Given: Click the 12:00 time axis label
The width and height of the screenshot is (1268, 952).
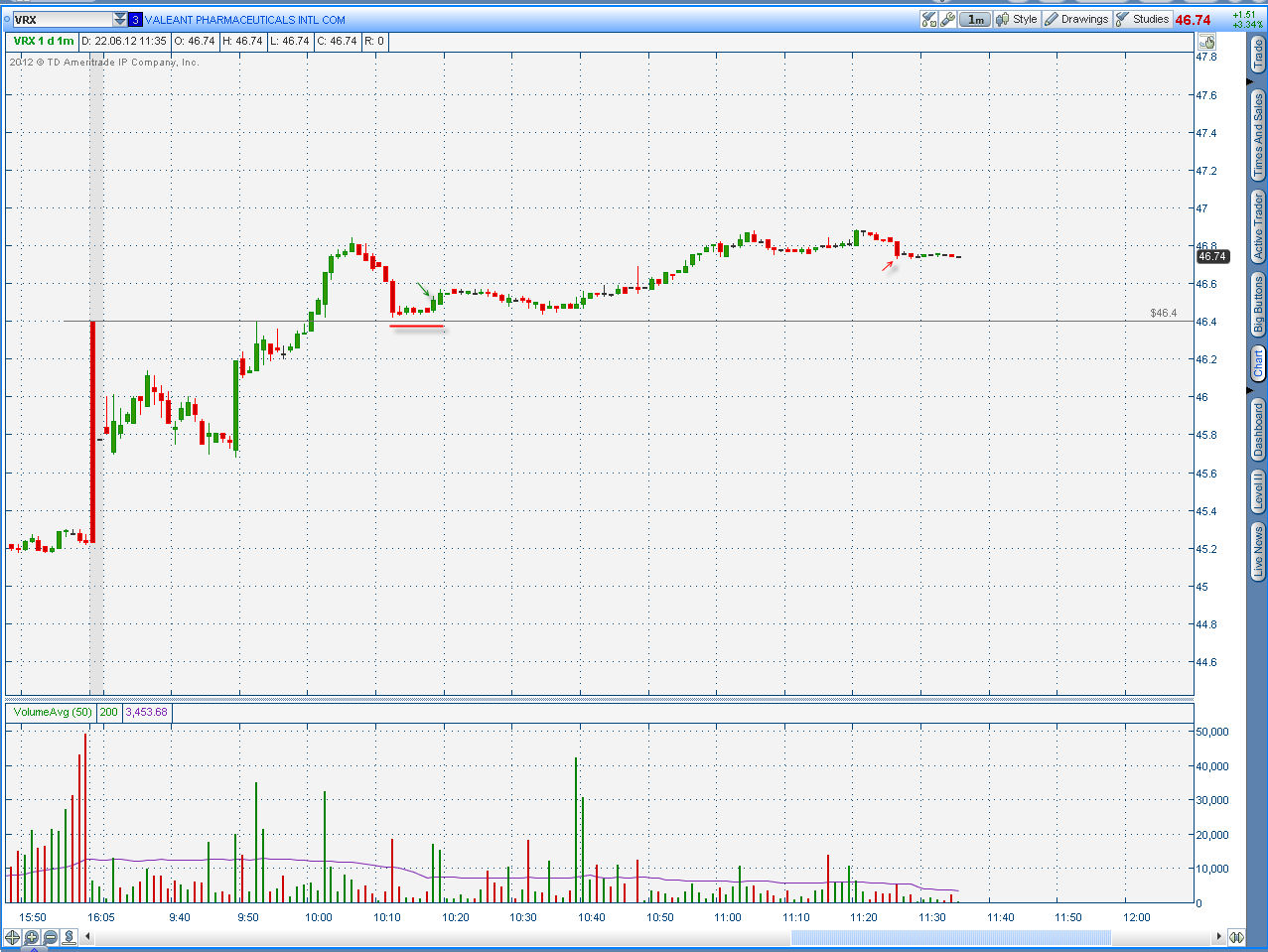Looking at the screenshot, I should (x=1137, y=917).
